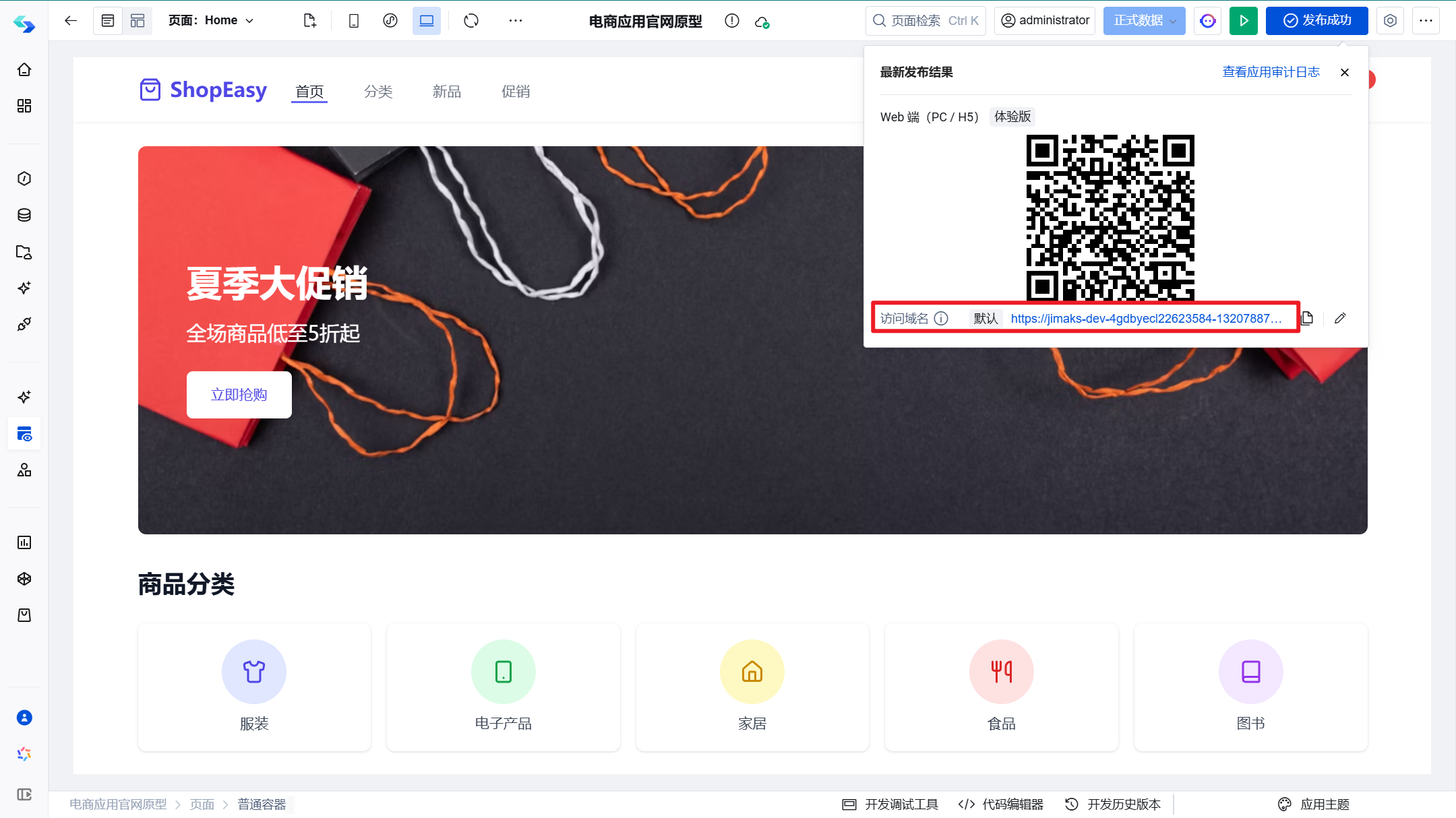Open the page outline list icon
This screenshot has width=1456, height=818.
click(108, 20)
